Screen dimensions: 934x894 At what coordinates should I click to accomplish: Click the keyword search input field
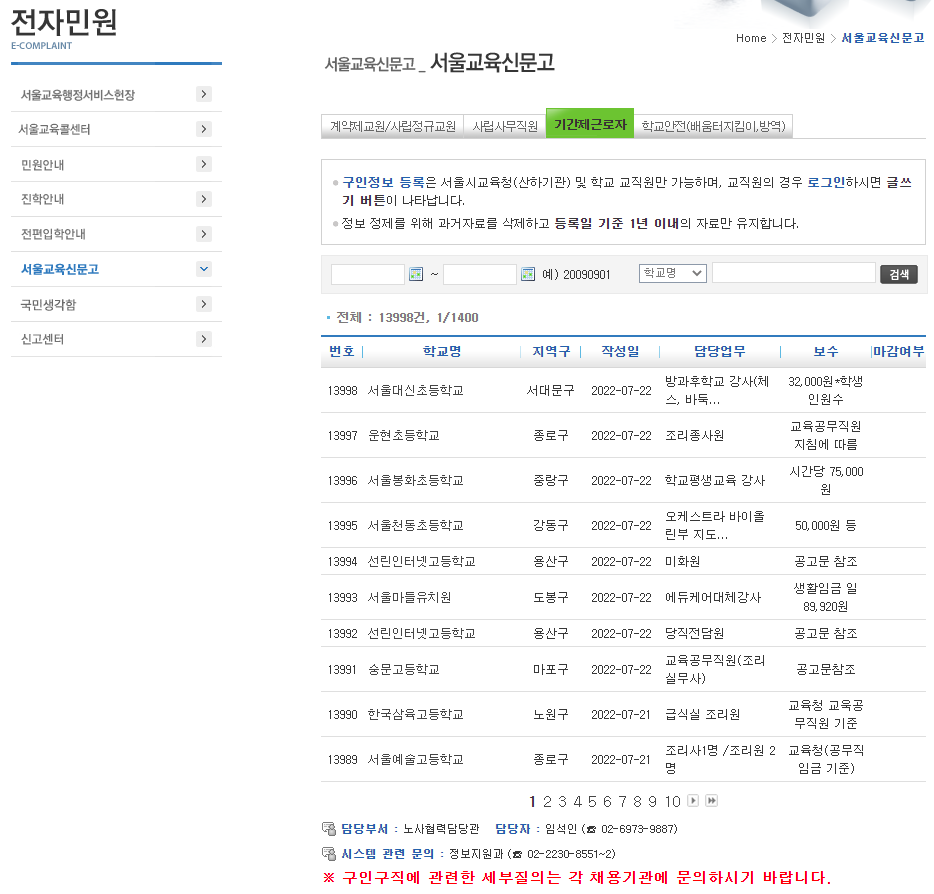793,274
